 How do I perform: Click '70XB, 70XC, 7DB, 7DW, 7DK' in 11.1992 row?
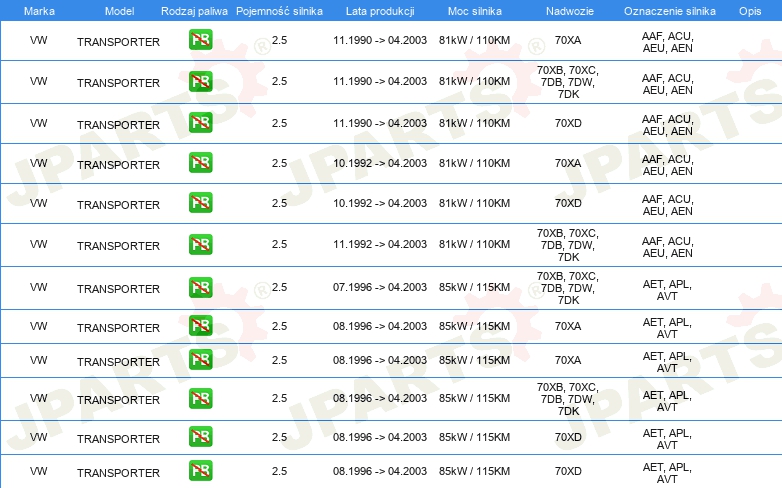(568, 245)
